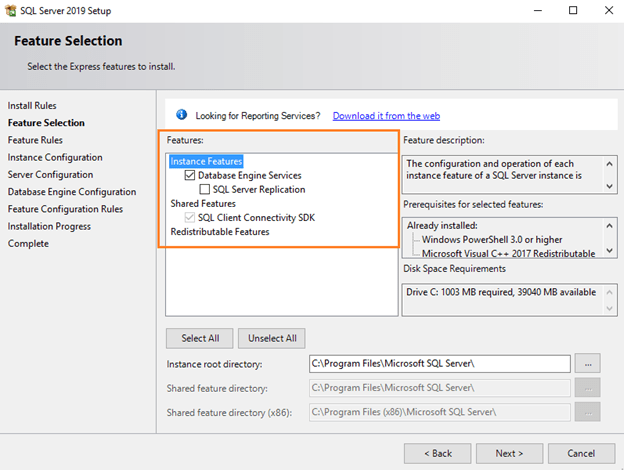Click Microsoft Visual C++ 2017 Redistributable entry
This screenshot has width=624, height=470.
point(508,253)
